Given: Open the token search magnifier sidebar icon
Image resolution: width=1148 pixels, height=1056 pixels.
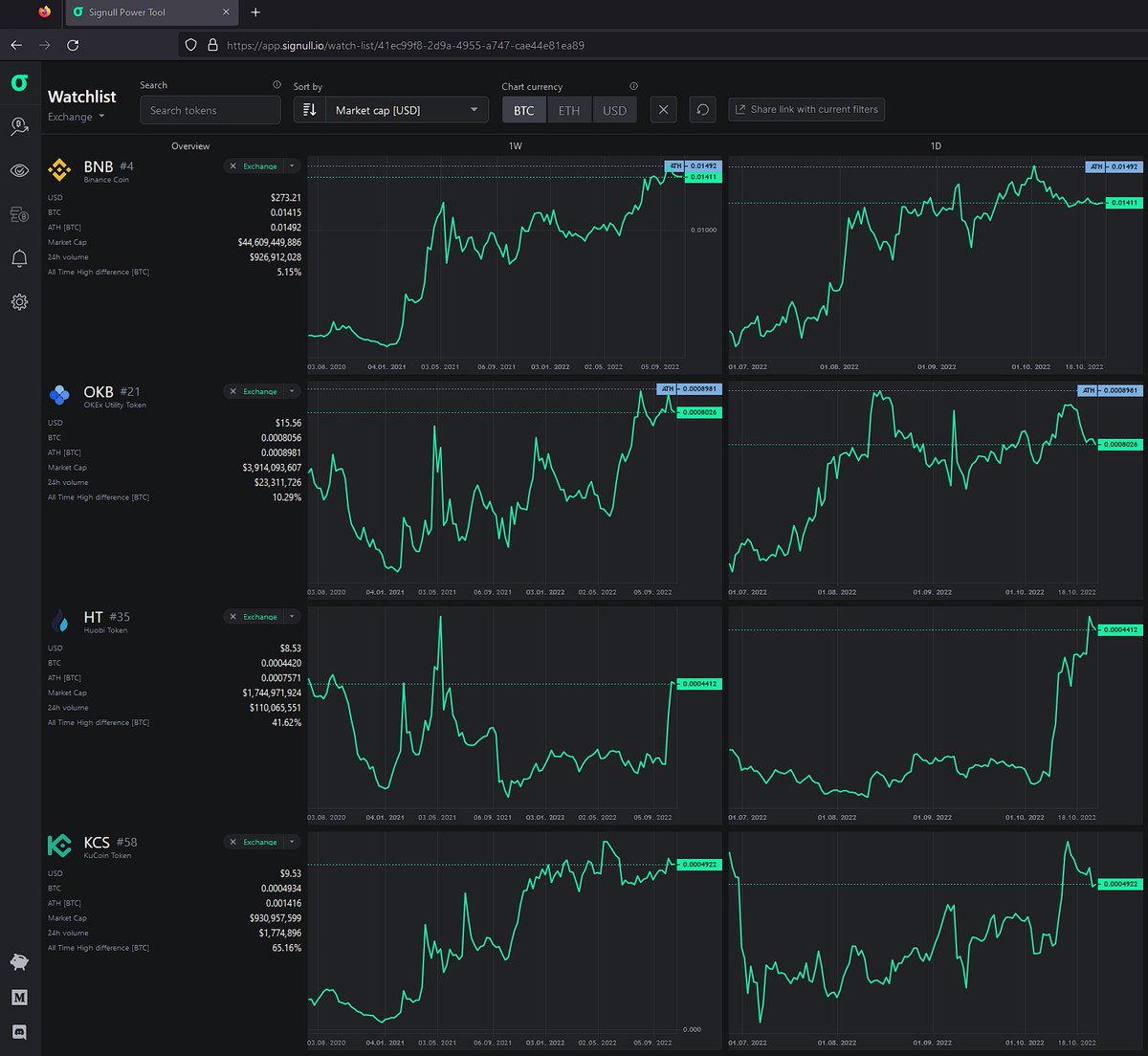Looking at the screenshot, I should pyautogui.click(x=19, y=126).
